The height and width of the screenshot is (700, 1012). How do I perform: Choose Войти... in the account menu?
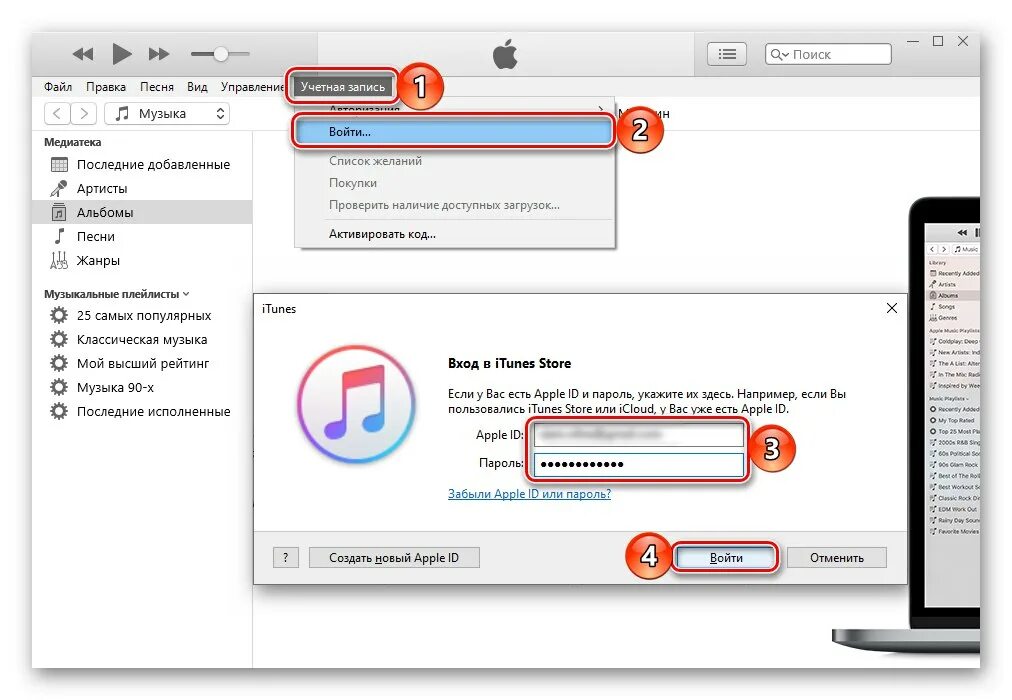[453, 132]
